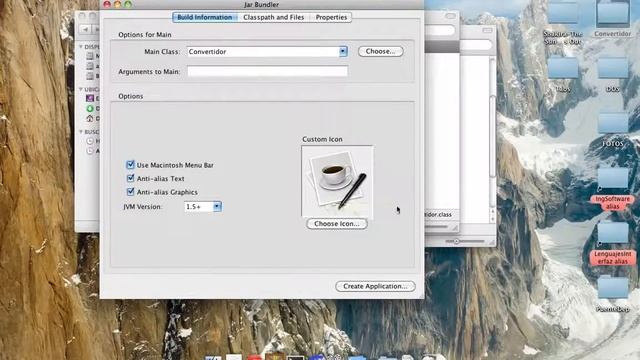Click the toolbar pill button of front Finder window
Viewport: 640px width, 360px height.
450,16
